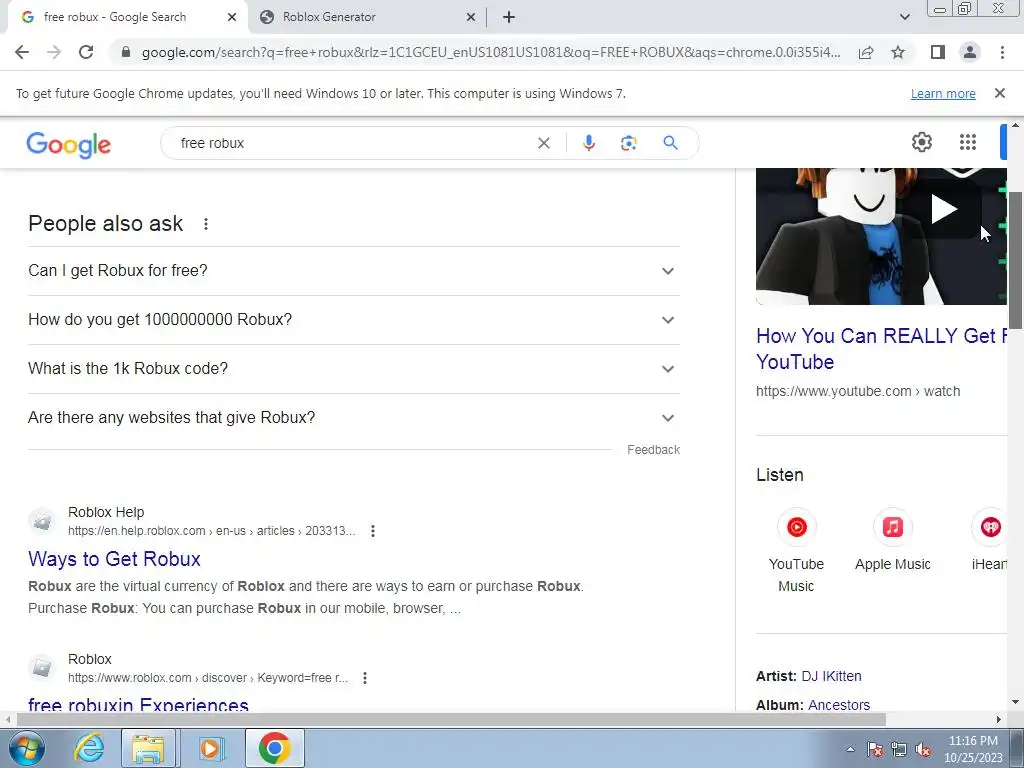Open Windows Media Player from taskbar
Screen dimensions: 1024x768
(211, 748)
